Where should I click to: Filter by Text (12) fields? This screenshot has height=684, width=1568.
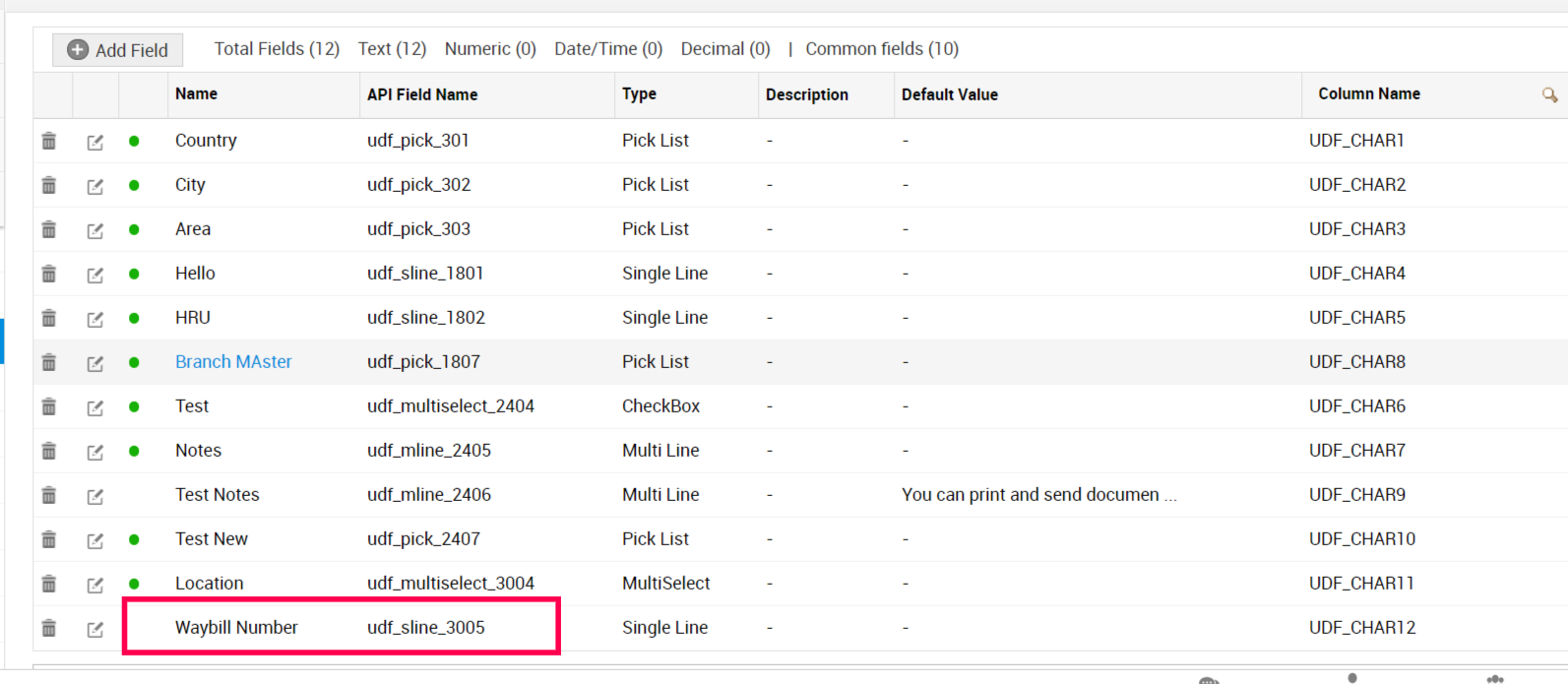coord(392,49)
